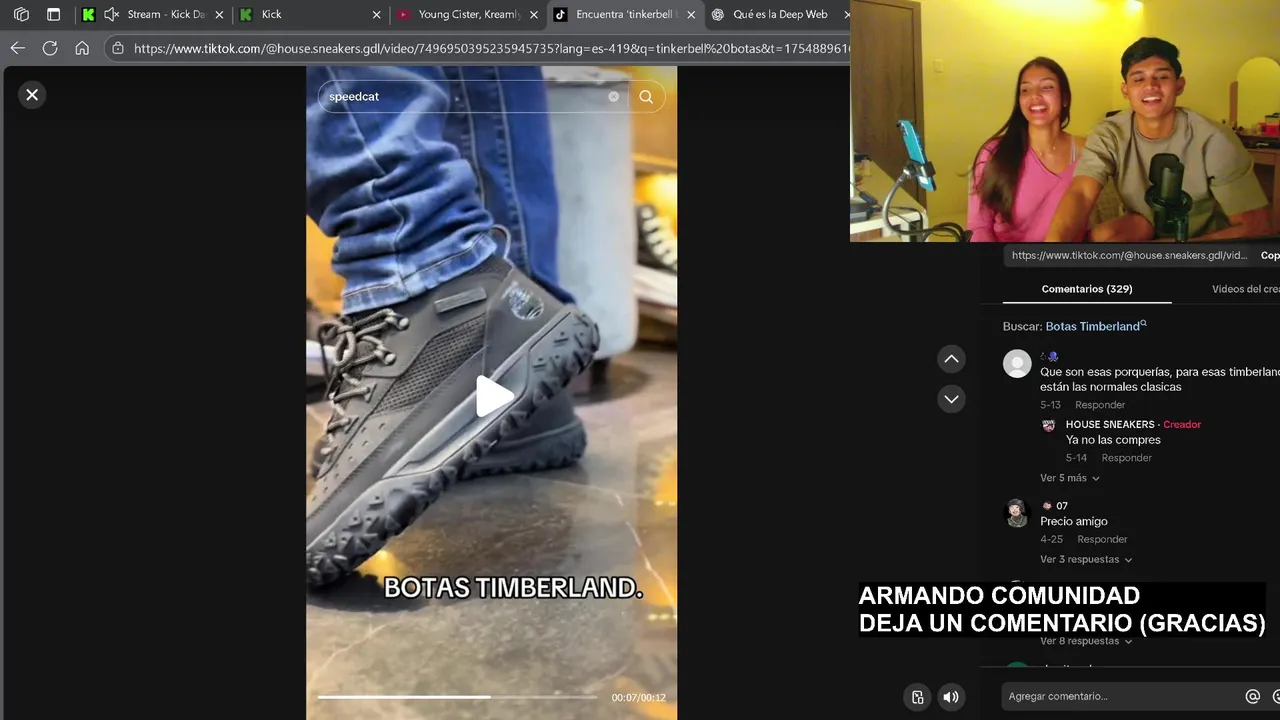Image resolution: width=1280 pixels, height=720 pixels.
Task: Go to previous video with up arrow
Action: pyautogui.click(x=951, y=359)
